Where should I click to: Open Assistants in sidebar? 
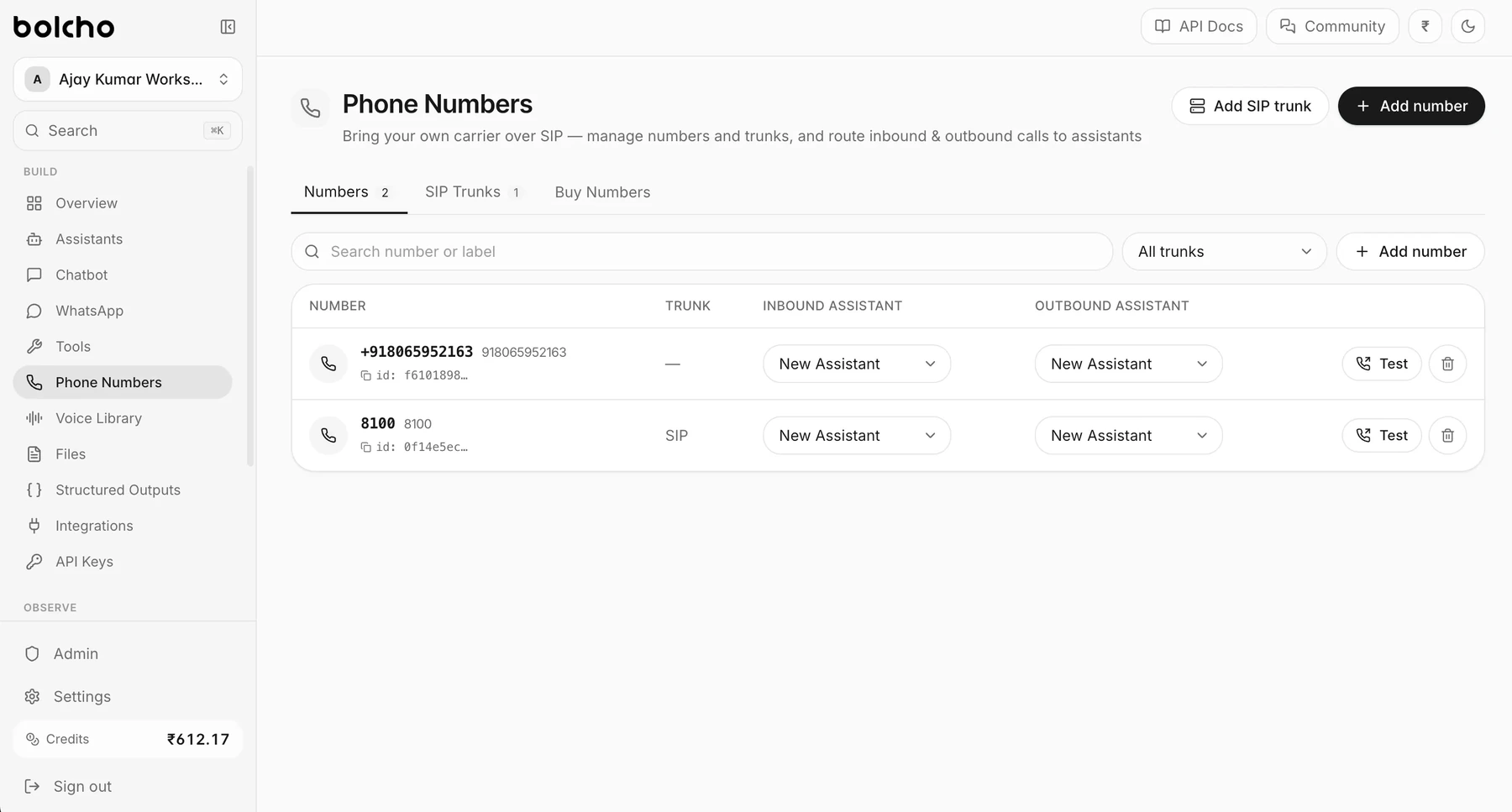(123, 239)
